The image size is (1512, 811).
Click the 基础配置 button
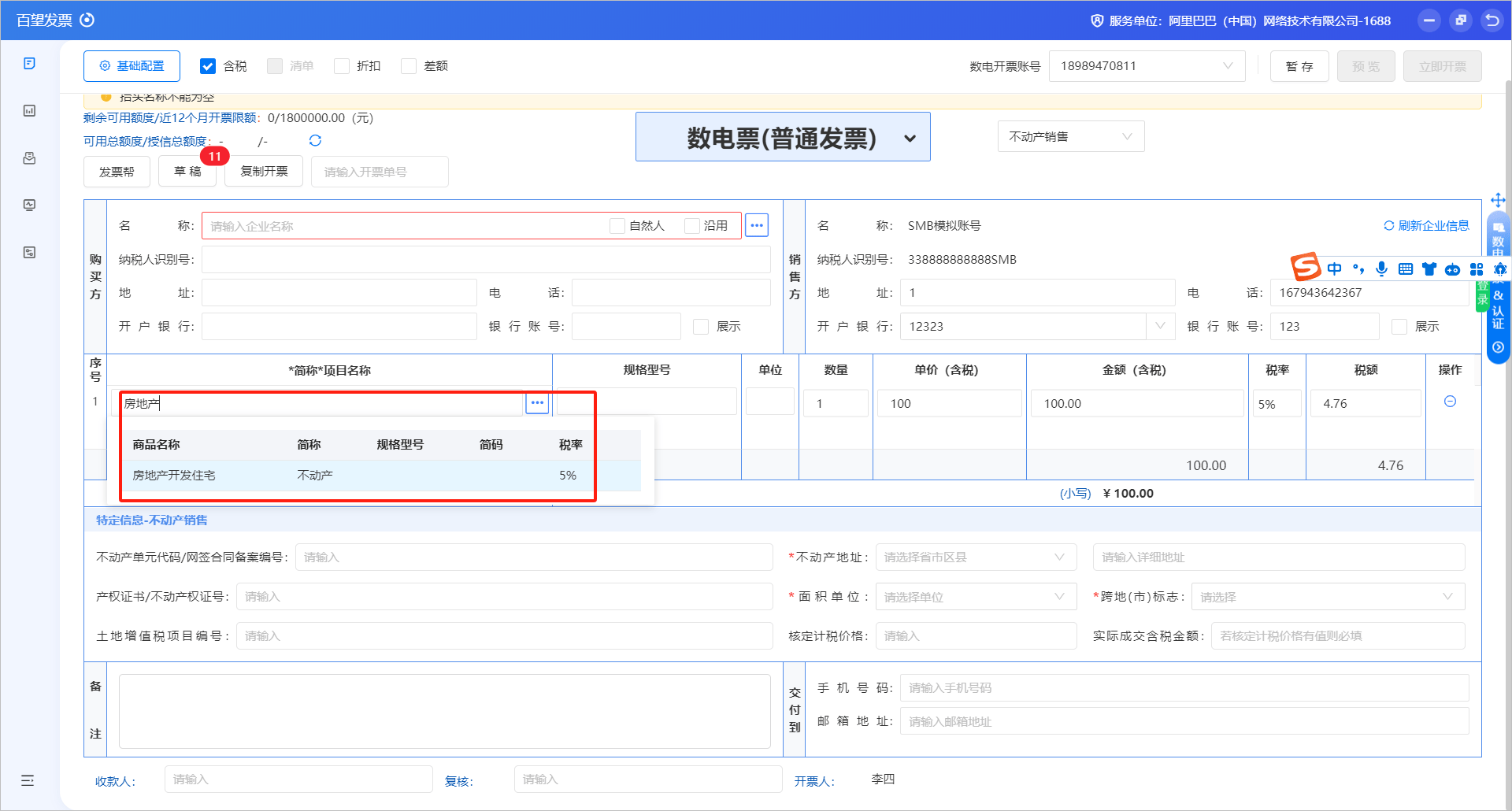click(x=132, y=66)
